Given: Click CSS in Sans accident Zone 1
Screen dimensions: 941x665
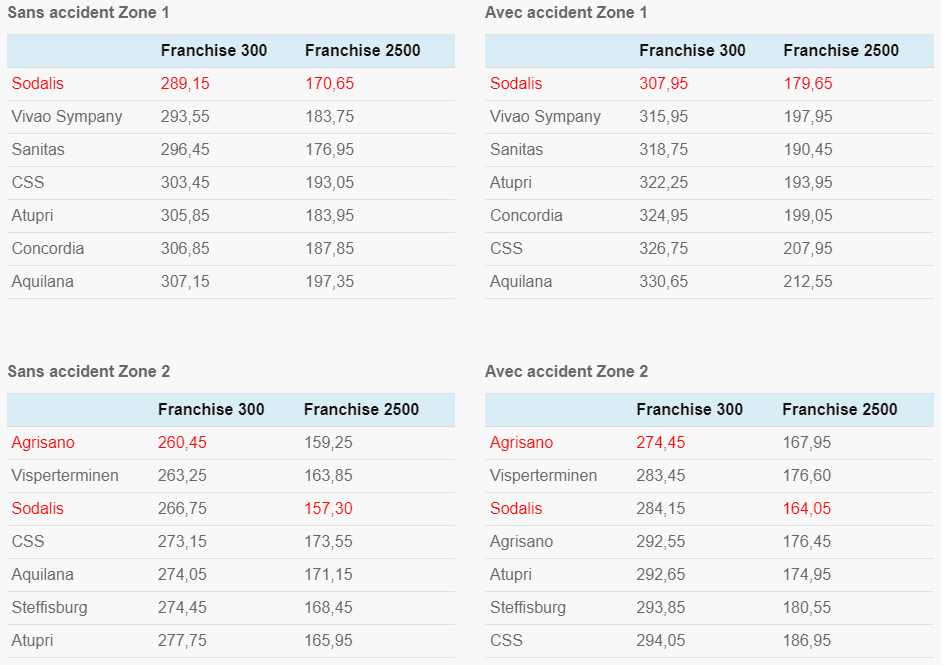Looking at the screenshot, I should 28,182.
